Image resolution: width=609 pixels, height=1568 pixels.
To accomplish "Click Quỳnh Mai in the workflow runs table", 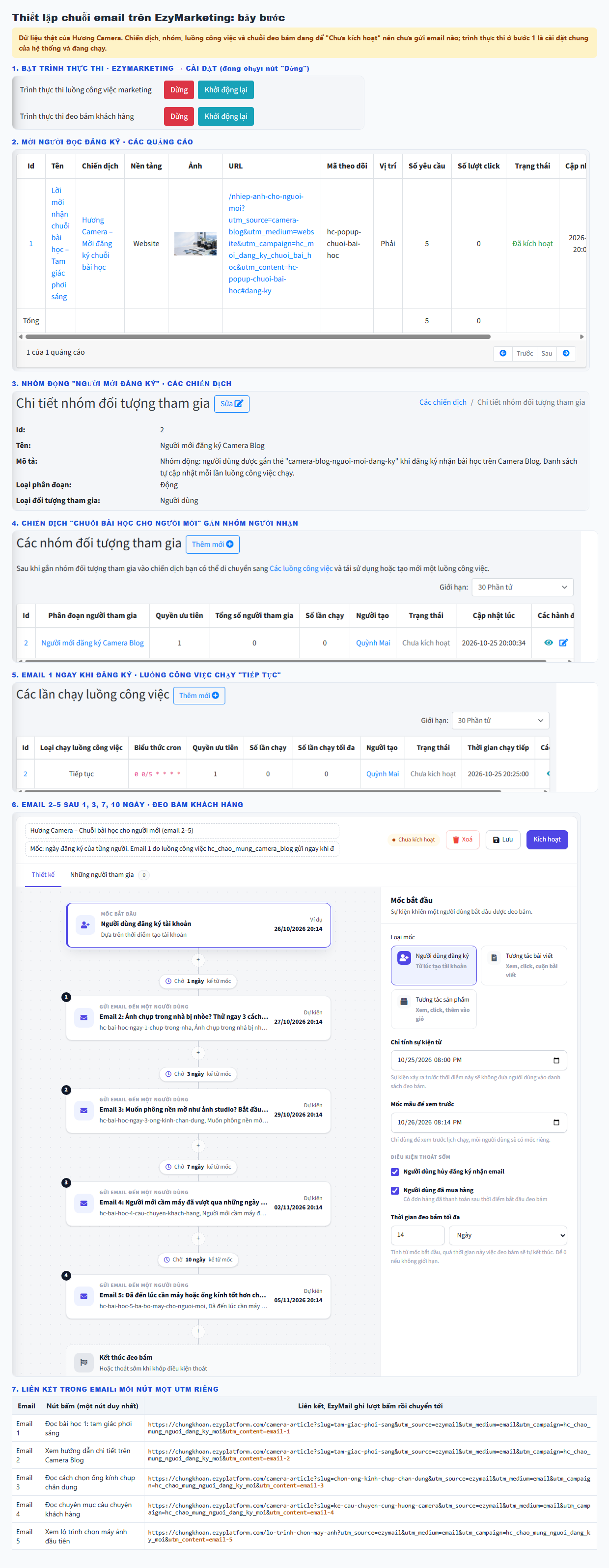I will tap(383, 774).
